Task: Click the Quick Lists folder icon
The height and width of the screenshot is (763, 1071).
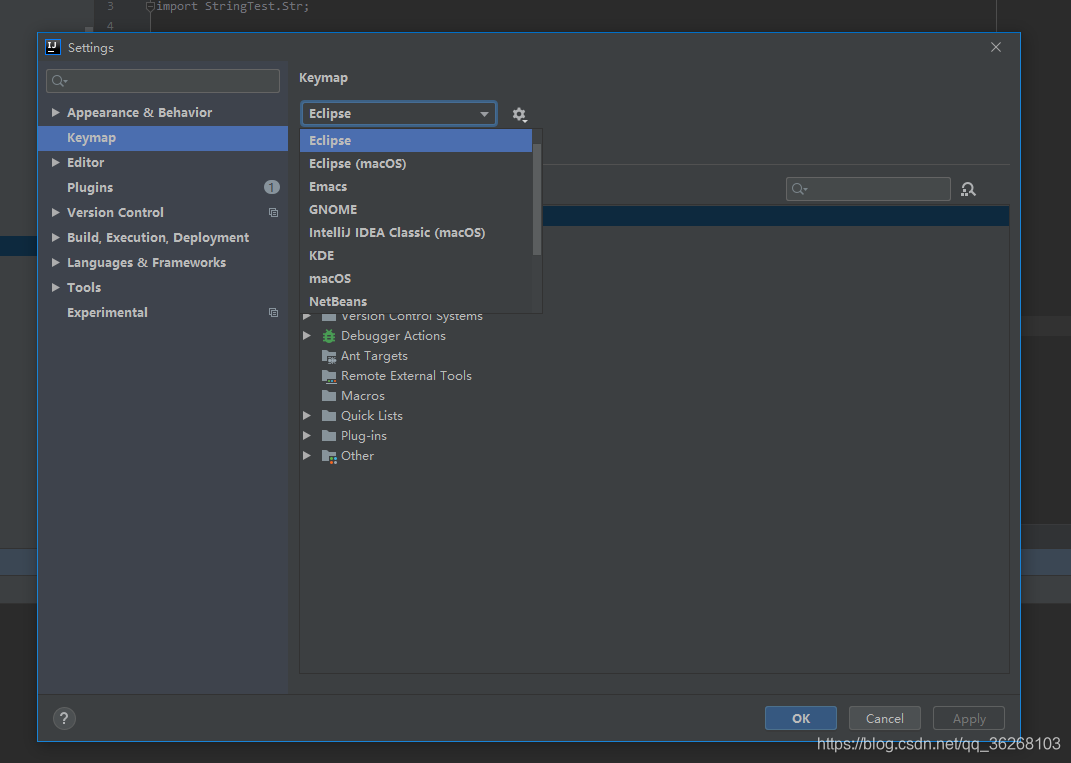Action: point(329,415)
